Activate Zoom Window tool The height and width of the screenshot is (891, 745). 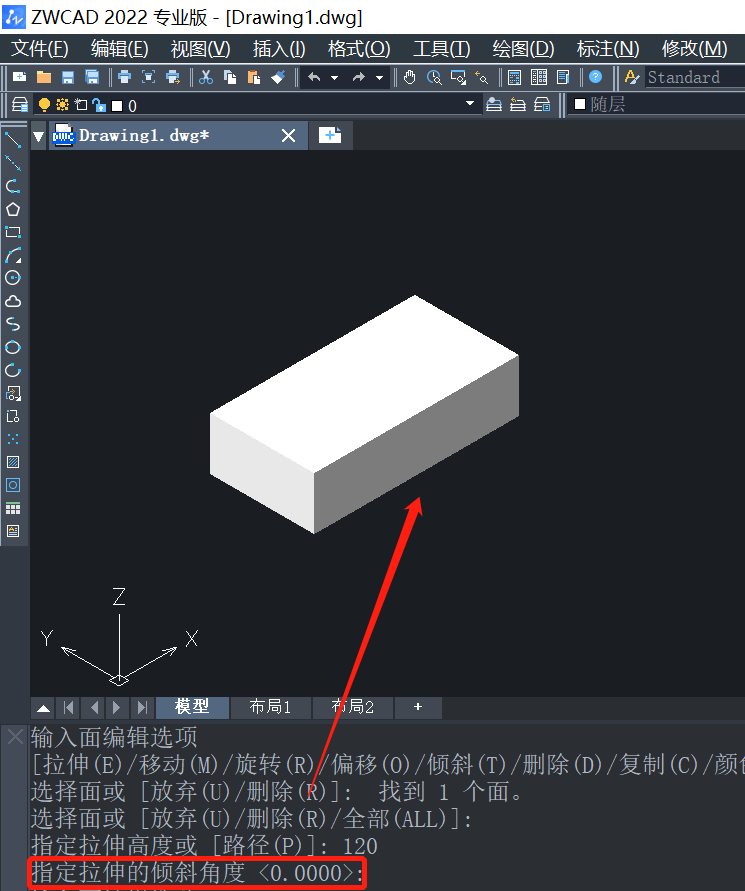(458, 77)
